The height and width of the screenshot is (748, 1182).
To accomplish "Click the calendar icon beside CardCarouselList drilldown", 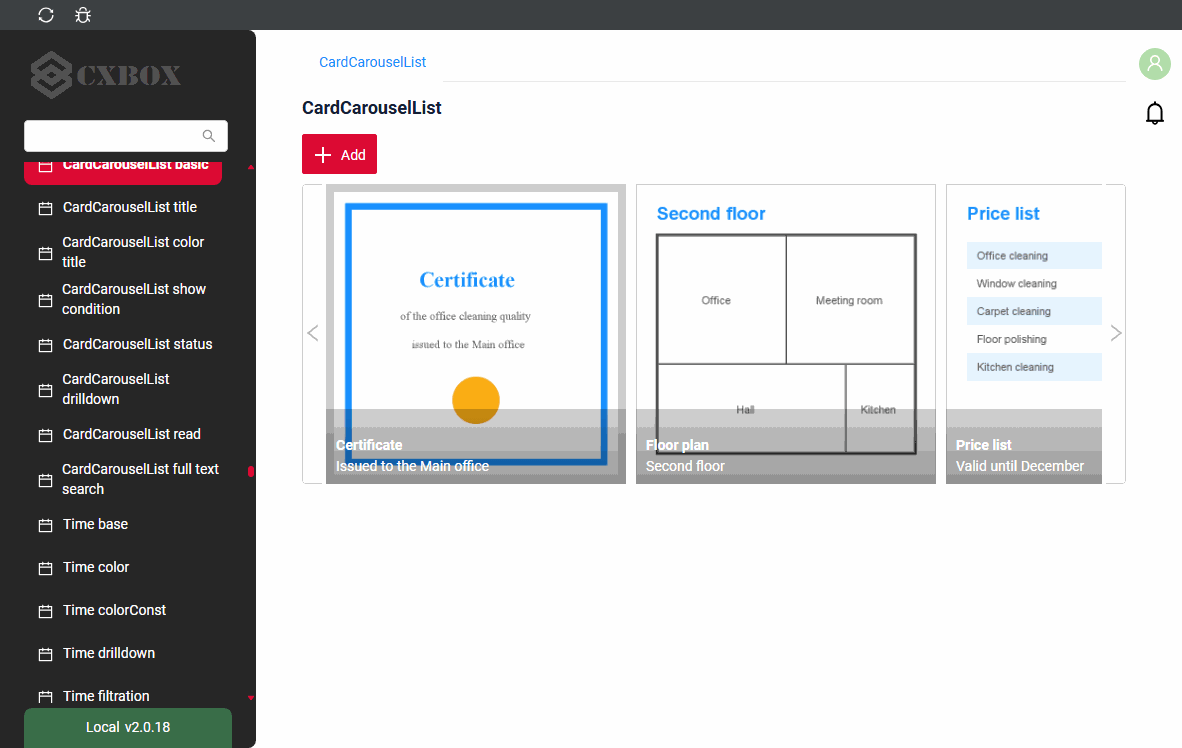I will (45, 390).
